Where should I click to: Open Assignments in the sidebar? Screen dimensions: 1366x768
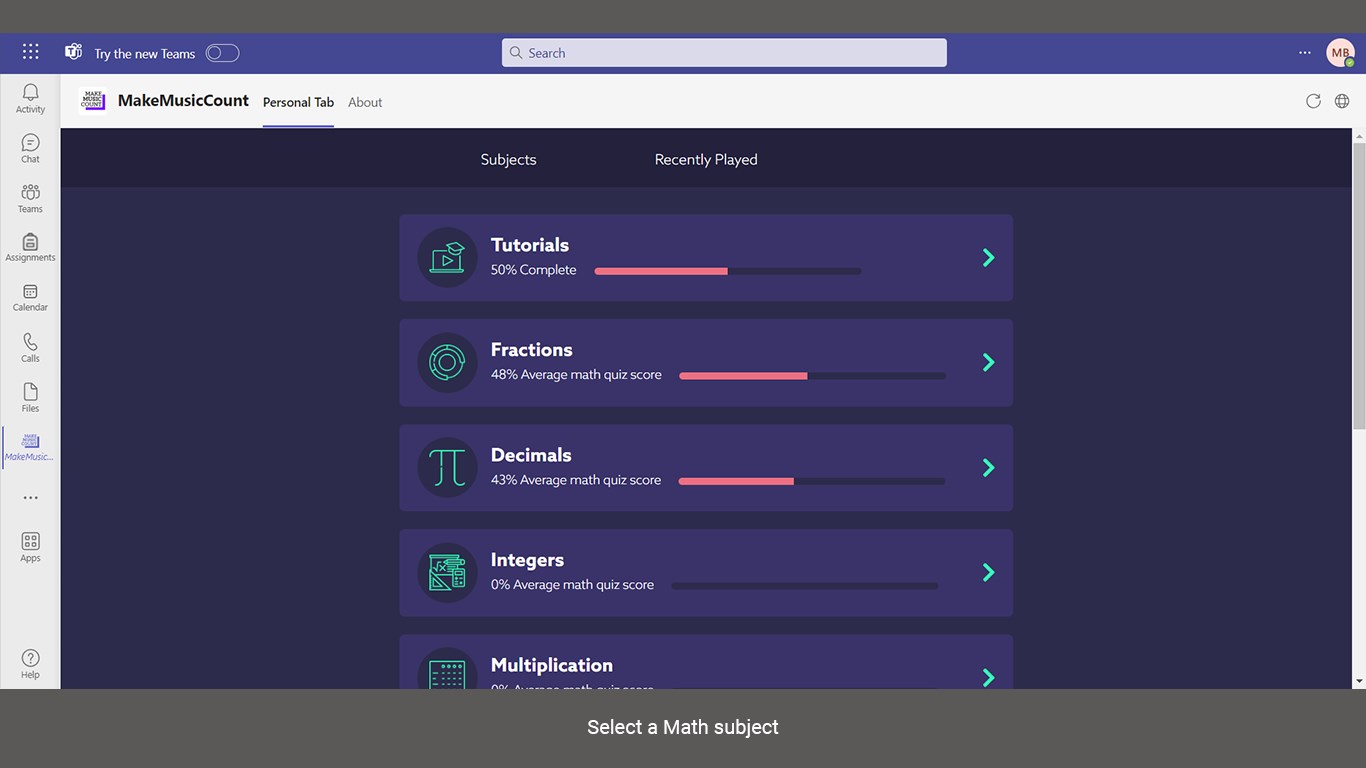pyautogui.click(x=30, y=247)
